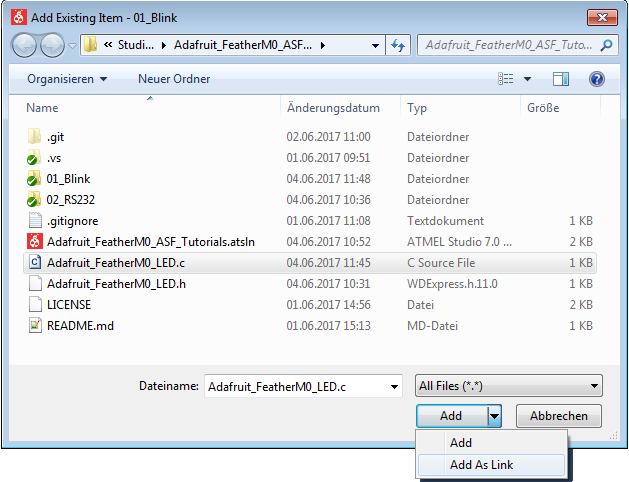This screenshot has height=482, width=629.
Task: Select the README.md file name
Action: coord(80,326)
